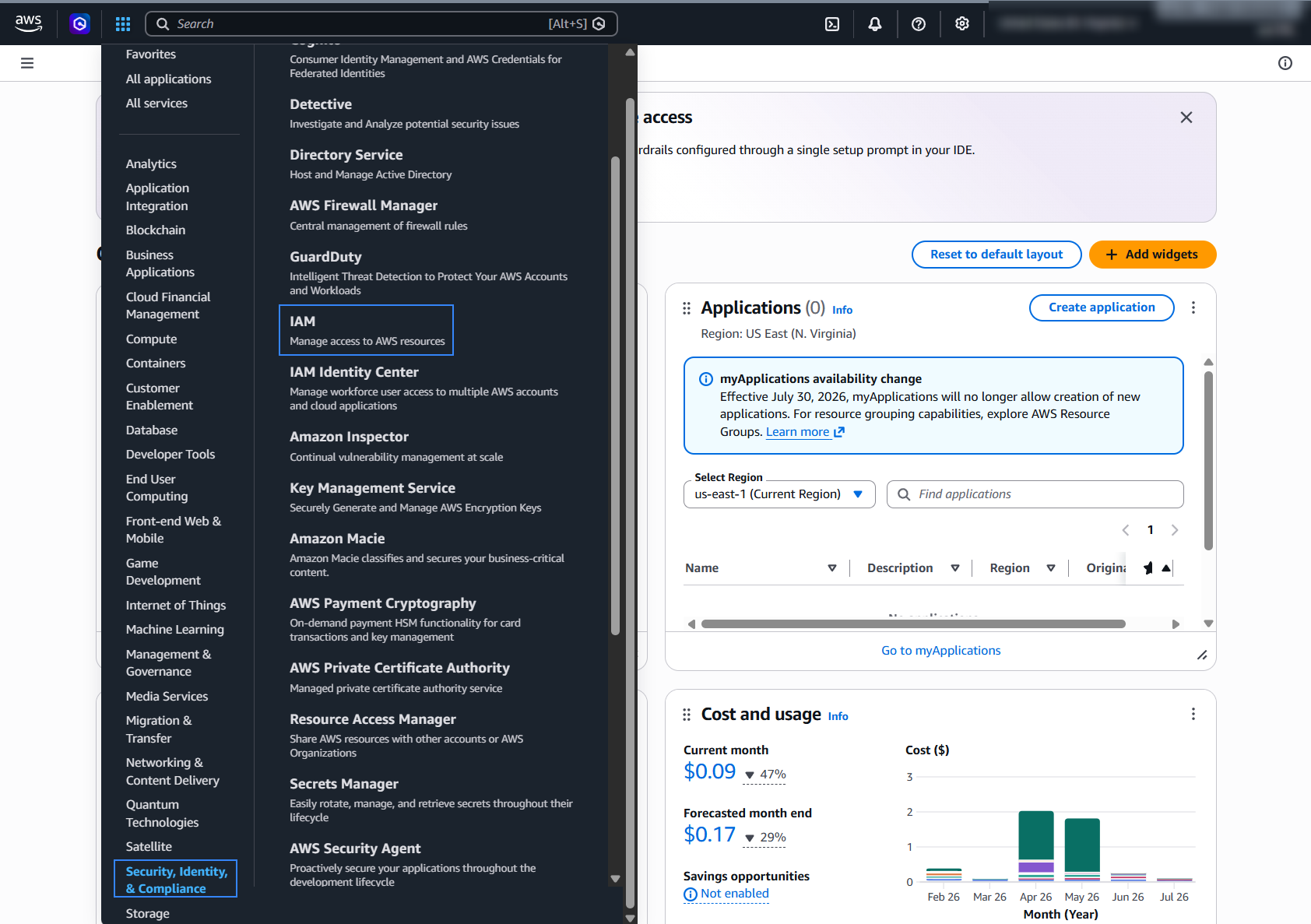Select the Compute category
The image size is (1311, 924).
click(x=151, y=339)
